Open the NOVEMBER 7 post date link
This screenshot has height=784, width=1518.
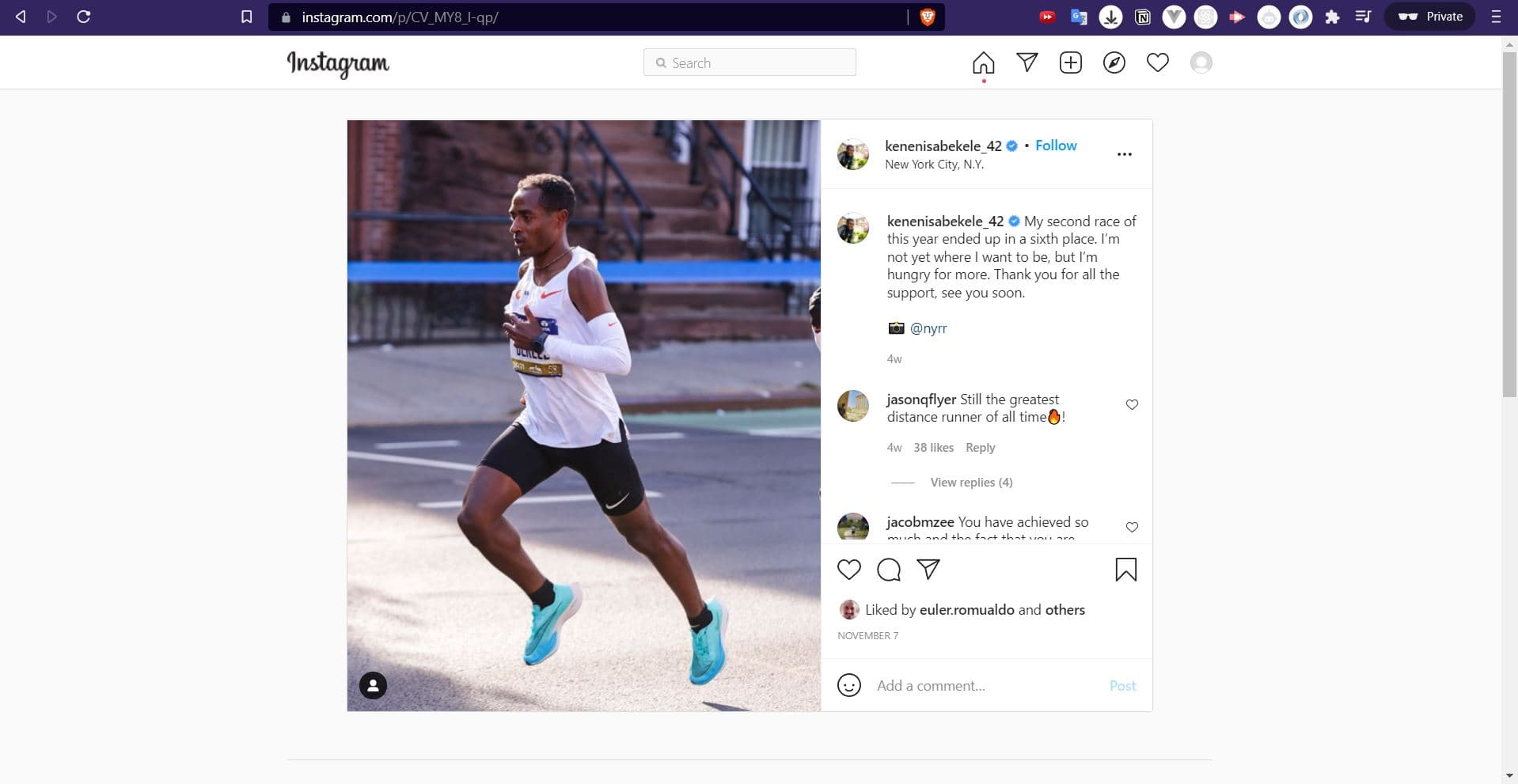click(x=867, y=636)
